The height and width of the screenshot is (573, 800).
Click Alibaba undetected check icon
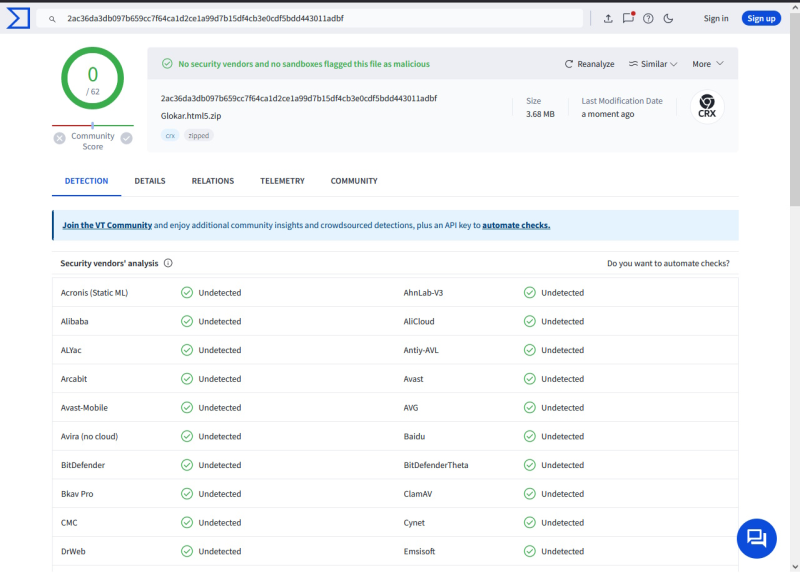[x=187, y=321]
